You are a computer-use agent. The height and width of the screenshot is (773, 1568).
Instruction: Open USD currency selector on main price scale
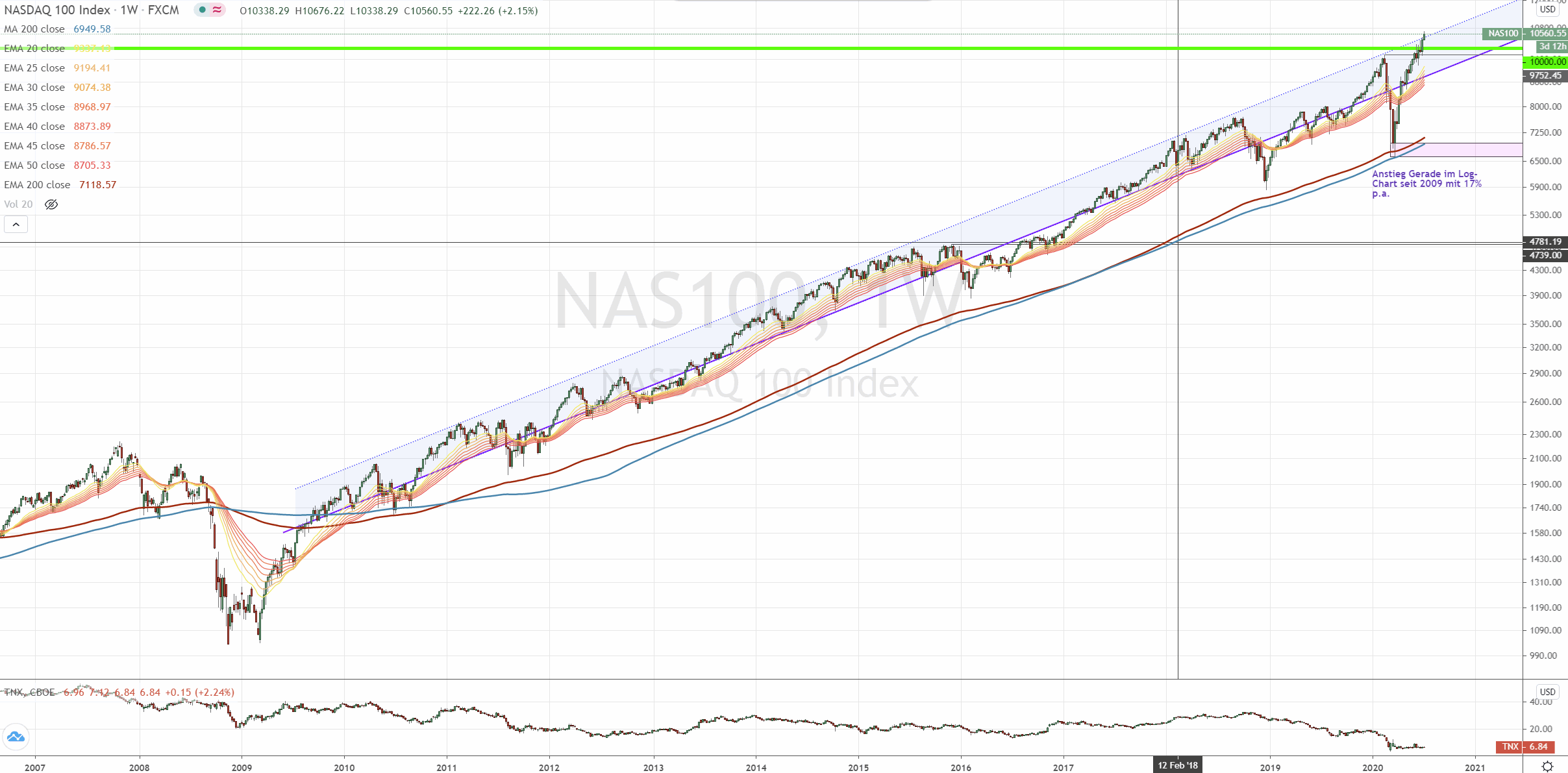pos(1548,9)
